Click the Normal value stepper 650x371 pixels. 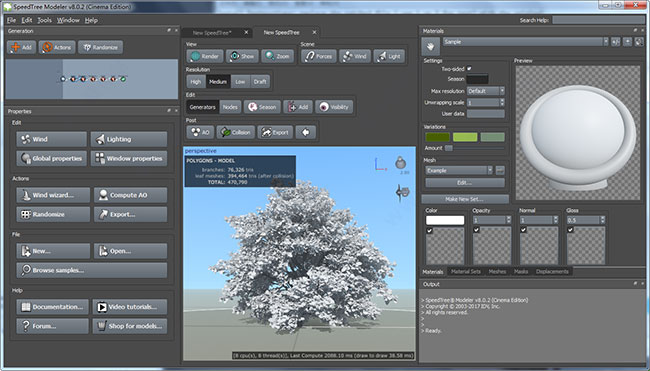click(556, 220)
